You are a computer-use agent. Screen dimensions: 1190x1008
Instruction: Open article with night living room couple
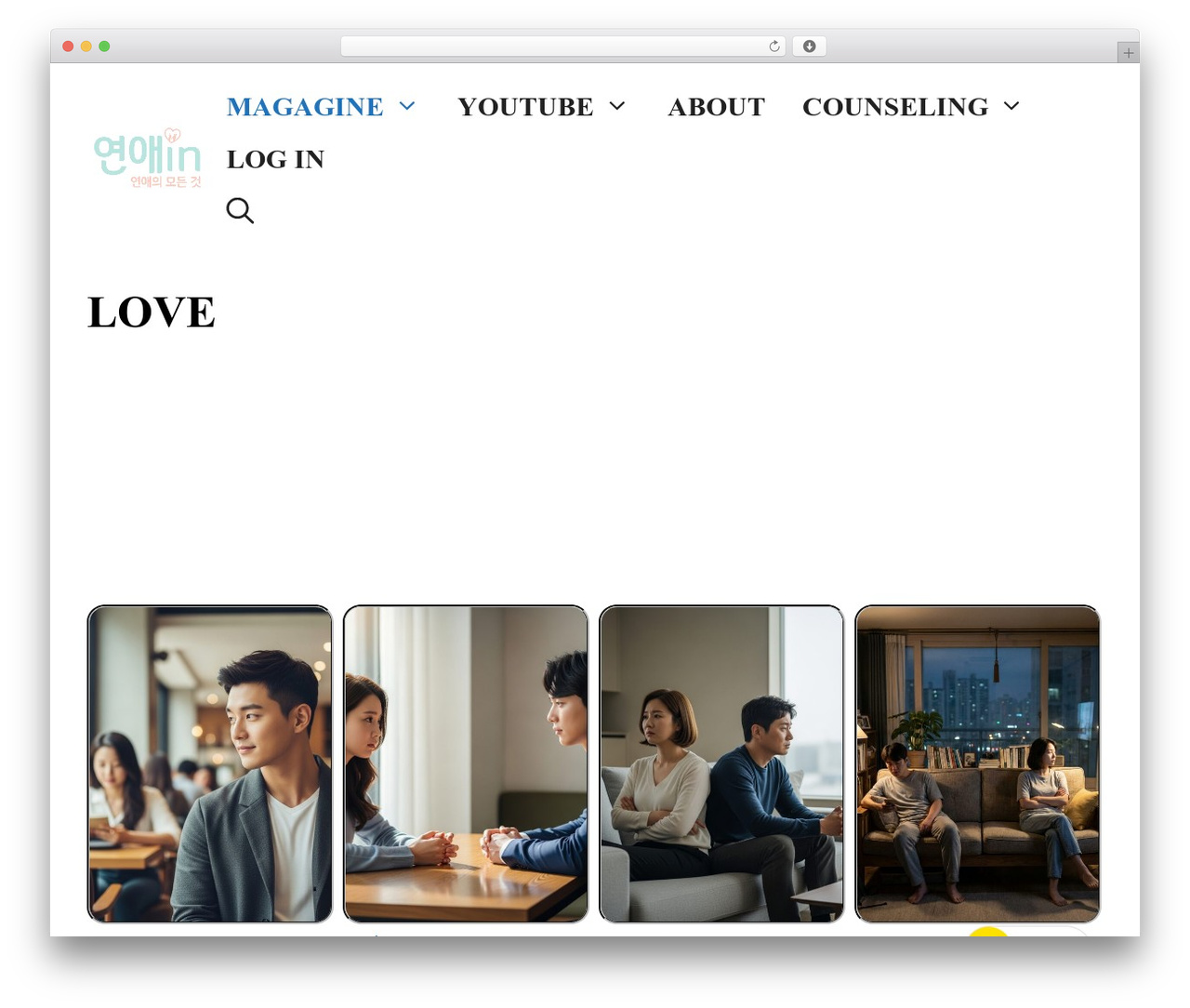pyautogui.click(x=977, y=764)
